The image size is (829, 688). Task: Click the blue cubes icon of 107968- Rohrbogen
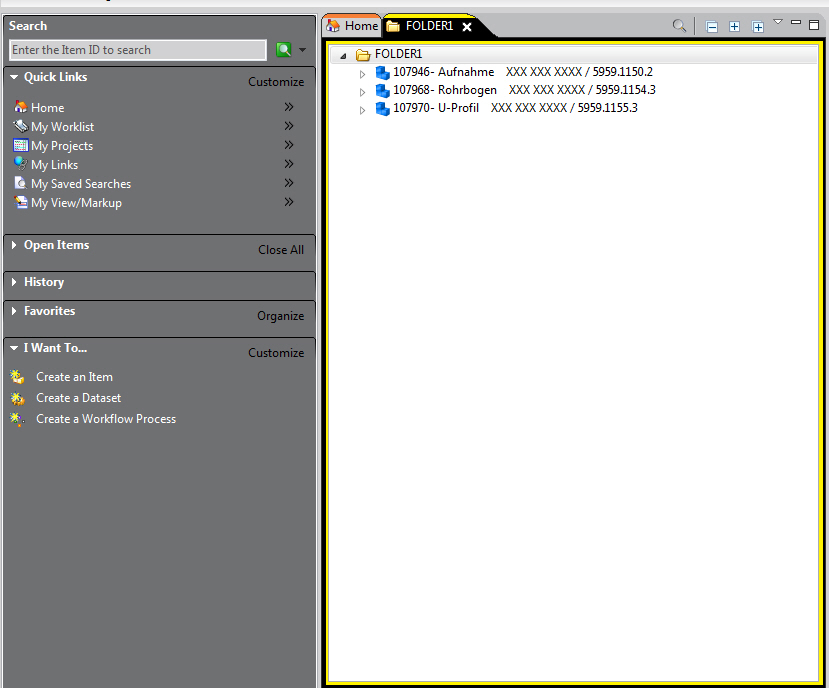(x=382, y=90)
